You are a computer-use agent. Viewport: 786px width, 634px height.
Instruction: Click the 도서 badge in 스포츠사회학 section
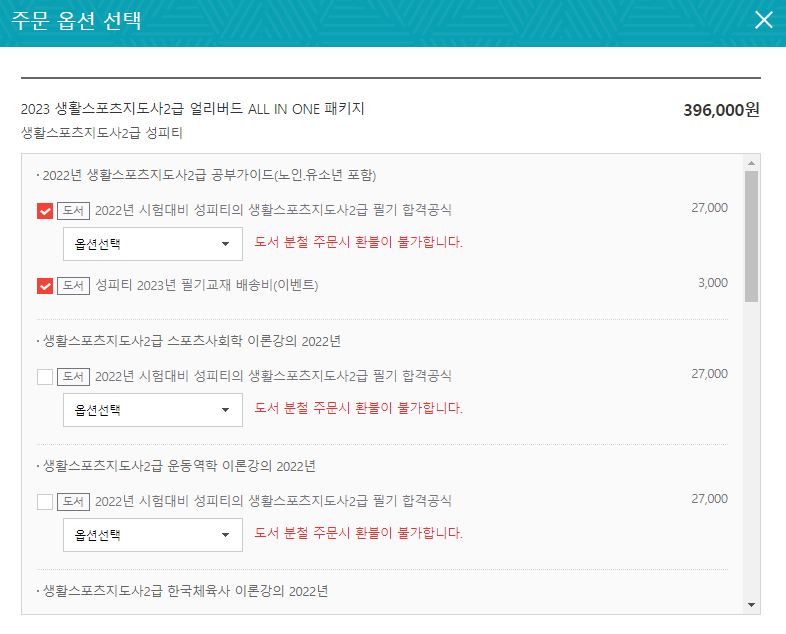click(73, 376)
